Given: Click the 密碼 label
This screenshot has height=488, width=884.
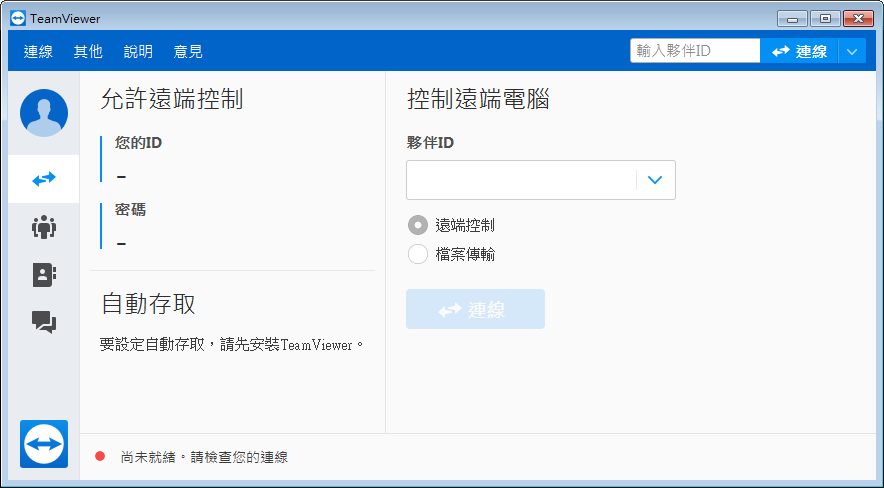Looking at the screenshot, I should click(x=130, y=210).
